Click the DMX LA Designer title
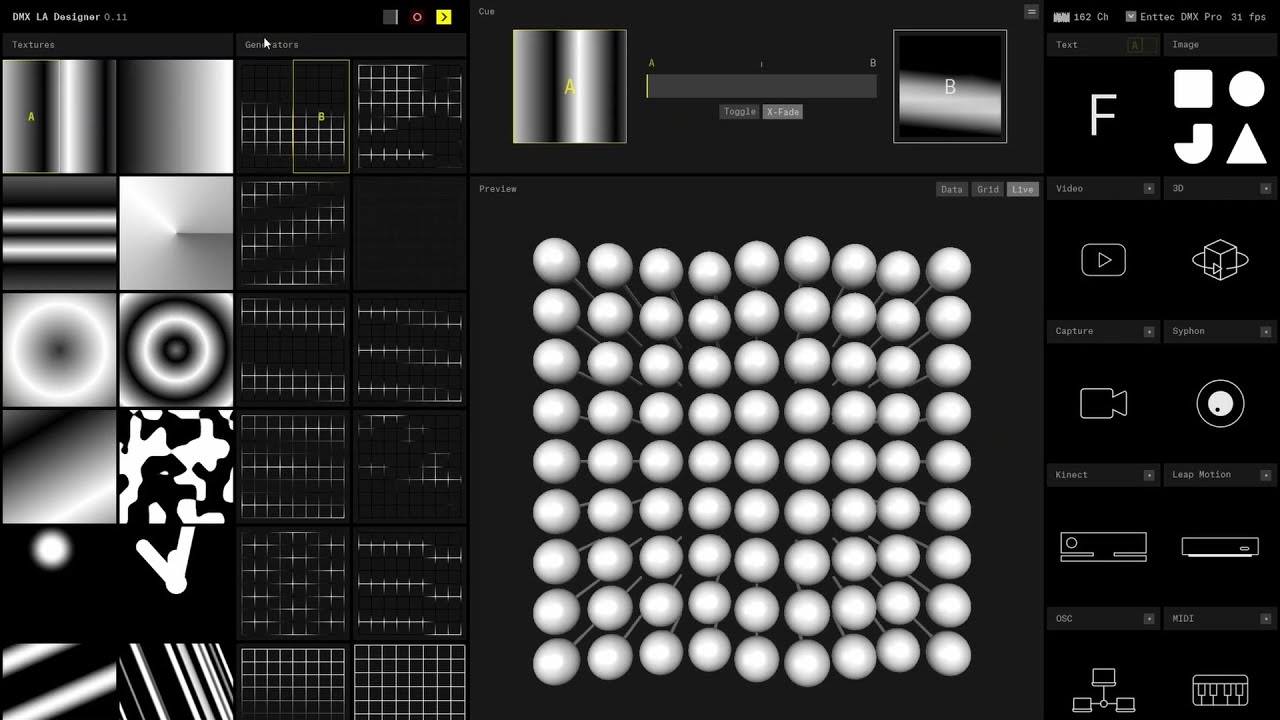 pyautogui.click(x=56, y=17)
